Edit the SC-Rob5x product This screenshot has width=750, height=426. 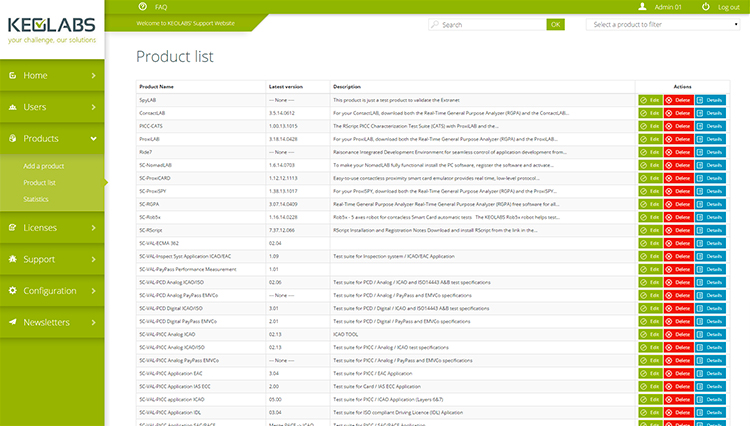[651, 217]
